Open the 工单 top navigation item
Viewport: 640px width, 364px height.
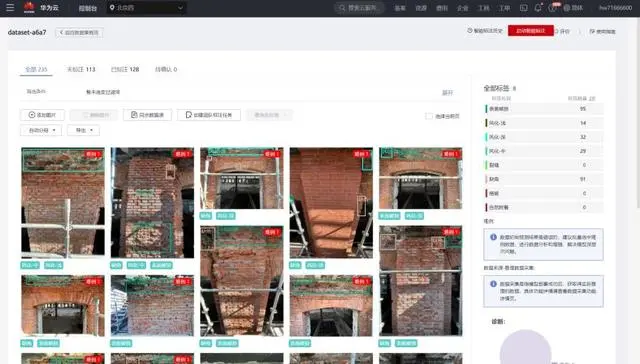pos(504,8)
